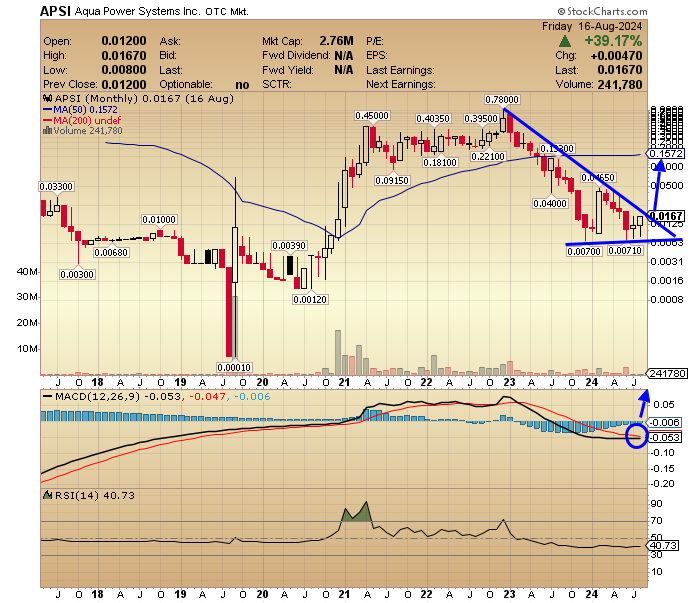Click the 10M volume axis label

27,349
